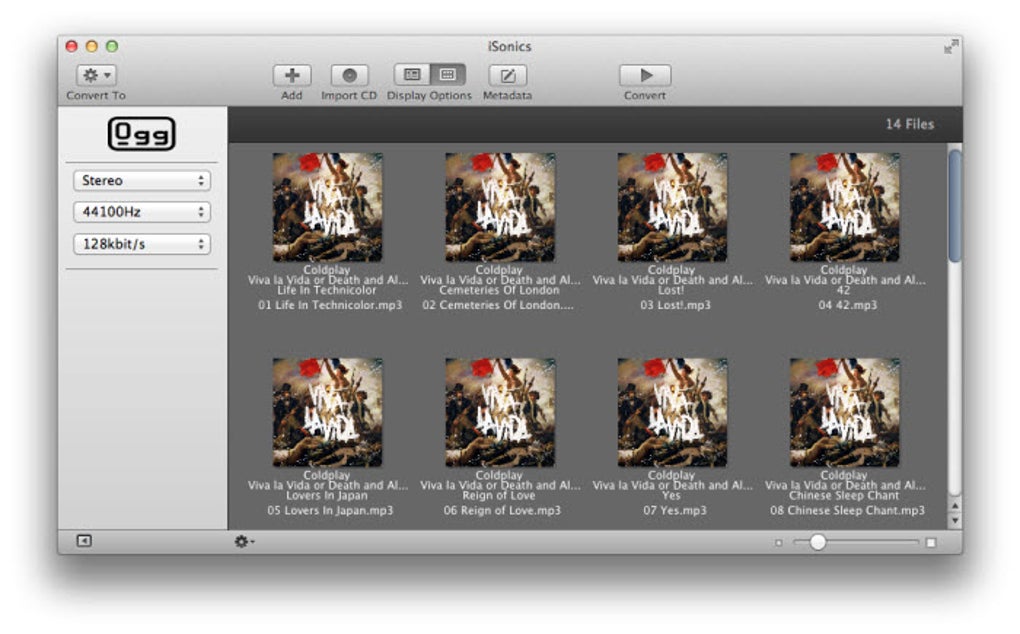
Task: Select the 08 Chinese Sleep Chant.mp3 cover
Action: (x=844, y=412)
